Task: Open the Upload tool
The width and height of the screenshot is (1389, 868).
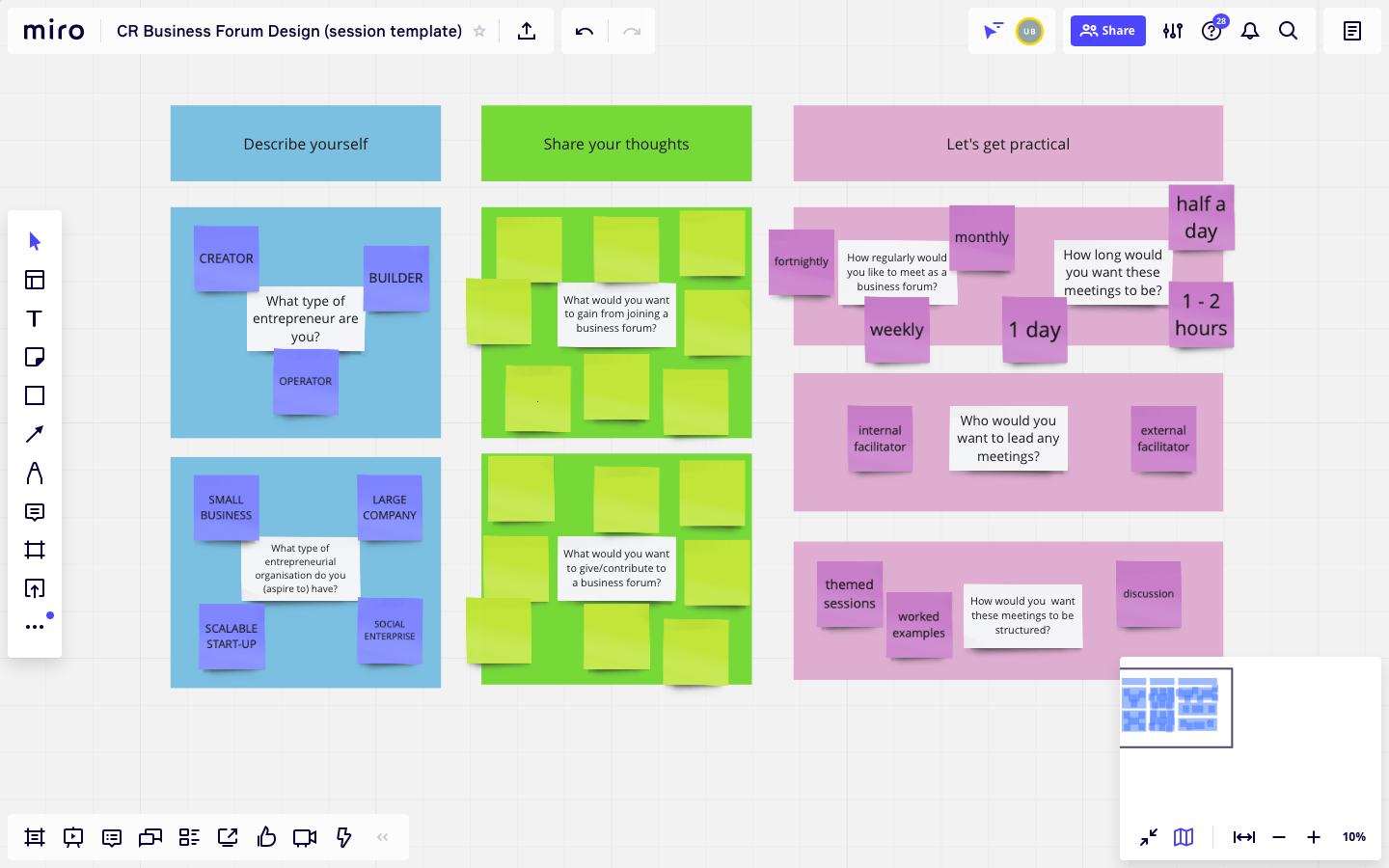Action: pyautogui.click(x=35, y=588)
